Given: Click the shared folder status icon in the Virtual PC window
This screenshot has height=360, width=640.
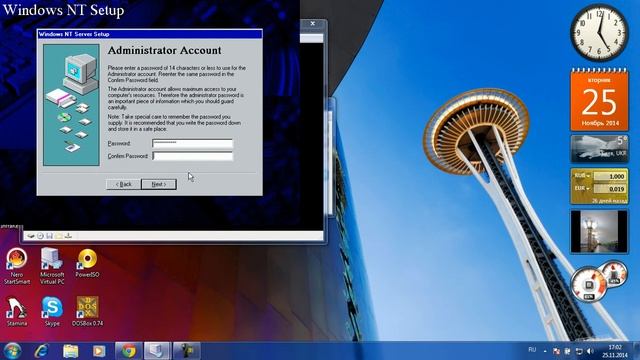Looking at the screenshot, I should 59,236.
